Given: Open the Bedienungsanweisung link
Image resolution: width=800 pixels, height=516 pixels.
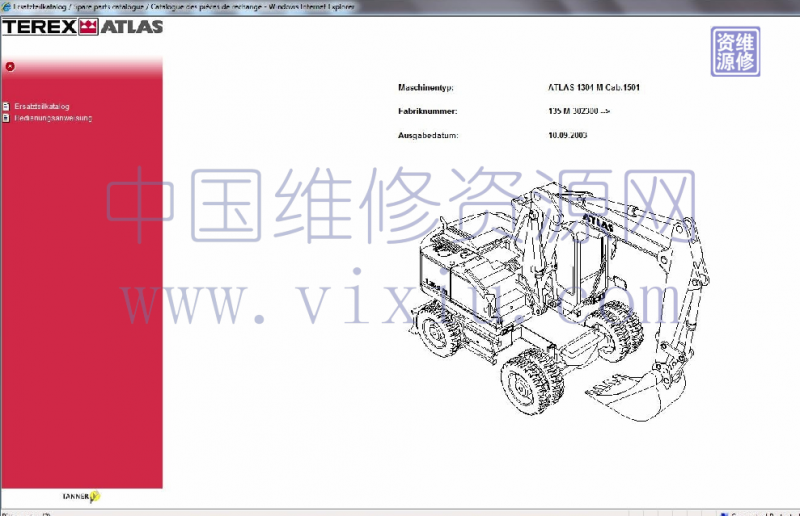Looking at the screenshot, I should (53, 118).
